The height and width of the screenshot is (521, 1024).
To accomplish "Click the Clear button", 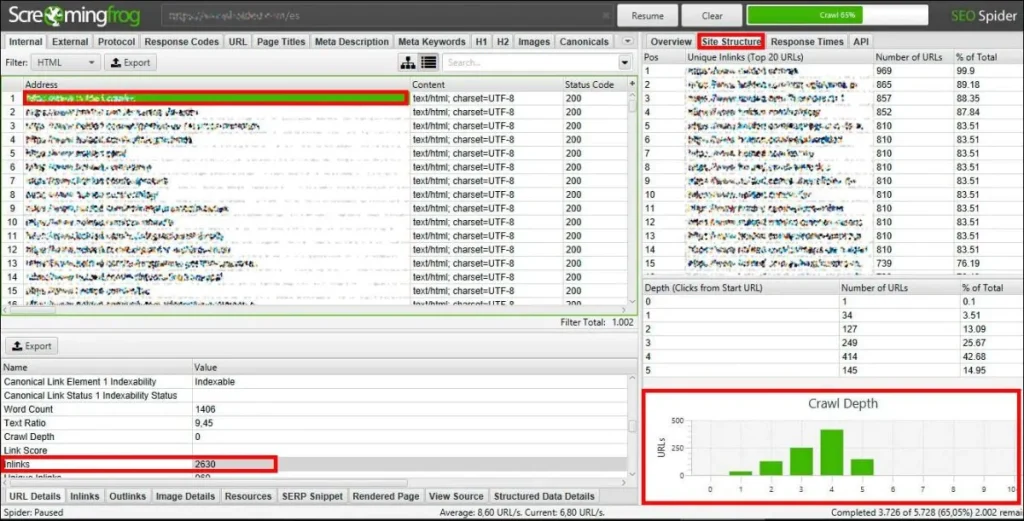I will click(712, 16).
